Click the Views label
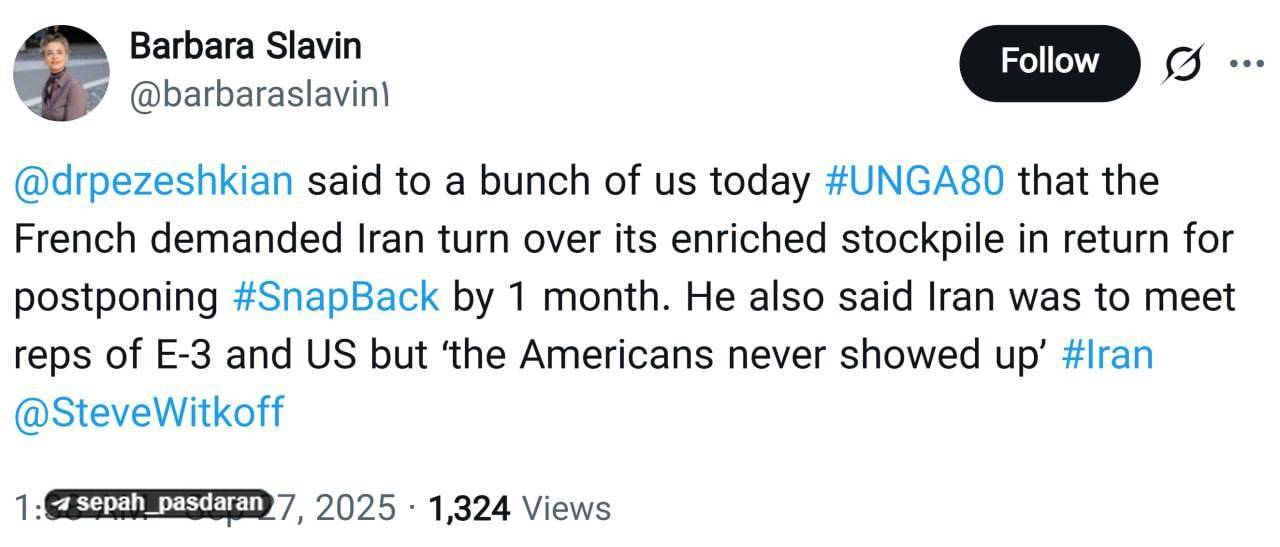The width and height of the screenshot is (1280, 547). tap(566, 508)
